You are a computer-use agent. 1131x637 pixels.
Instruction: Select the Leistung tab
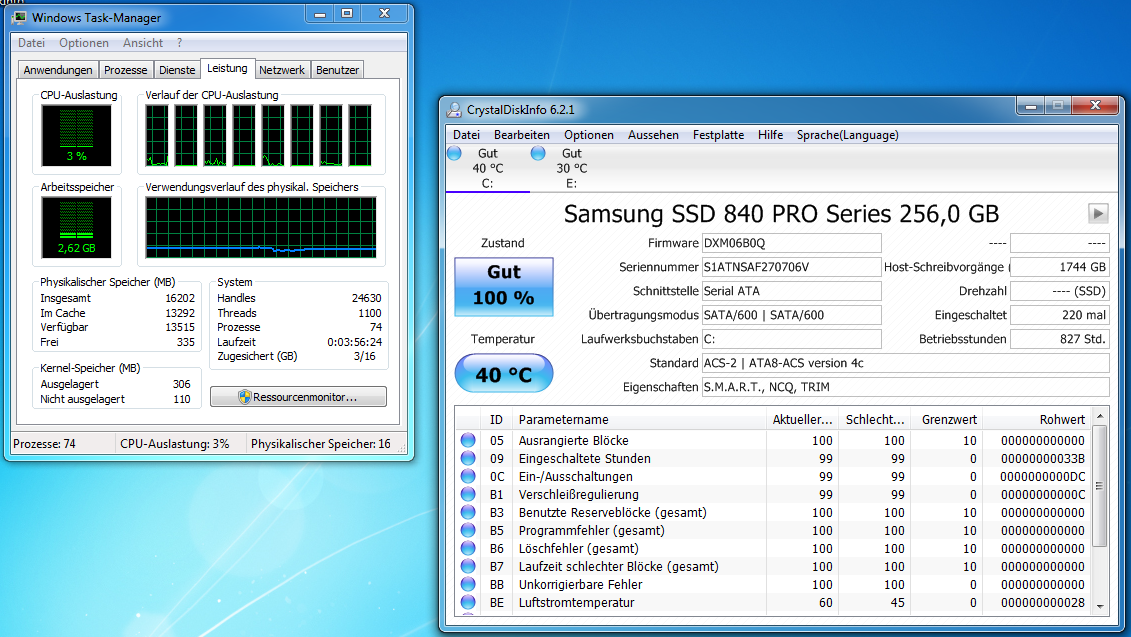point(227,69)
